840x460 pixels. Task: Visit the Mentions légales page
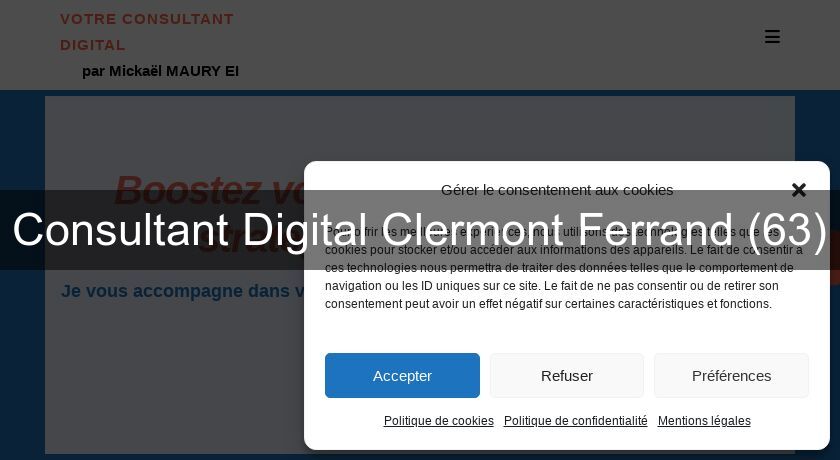coord(704,421)
